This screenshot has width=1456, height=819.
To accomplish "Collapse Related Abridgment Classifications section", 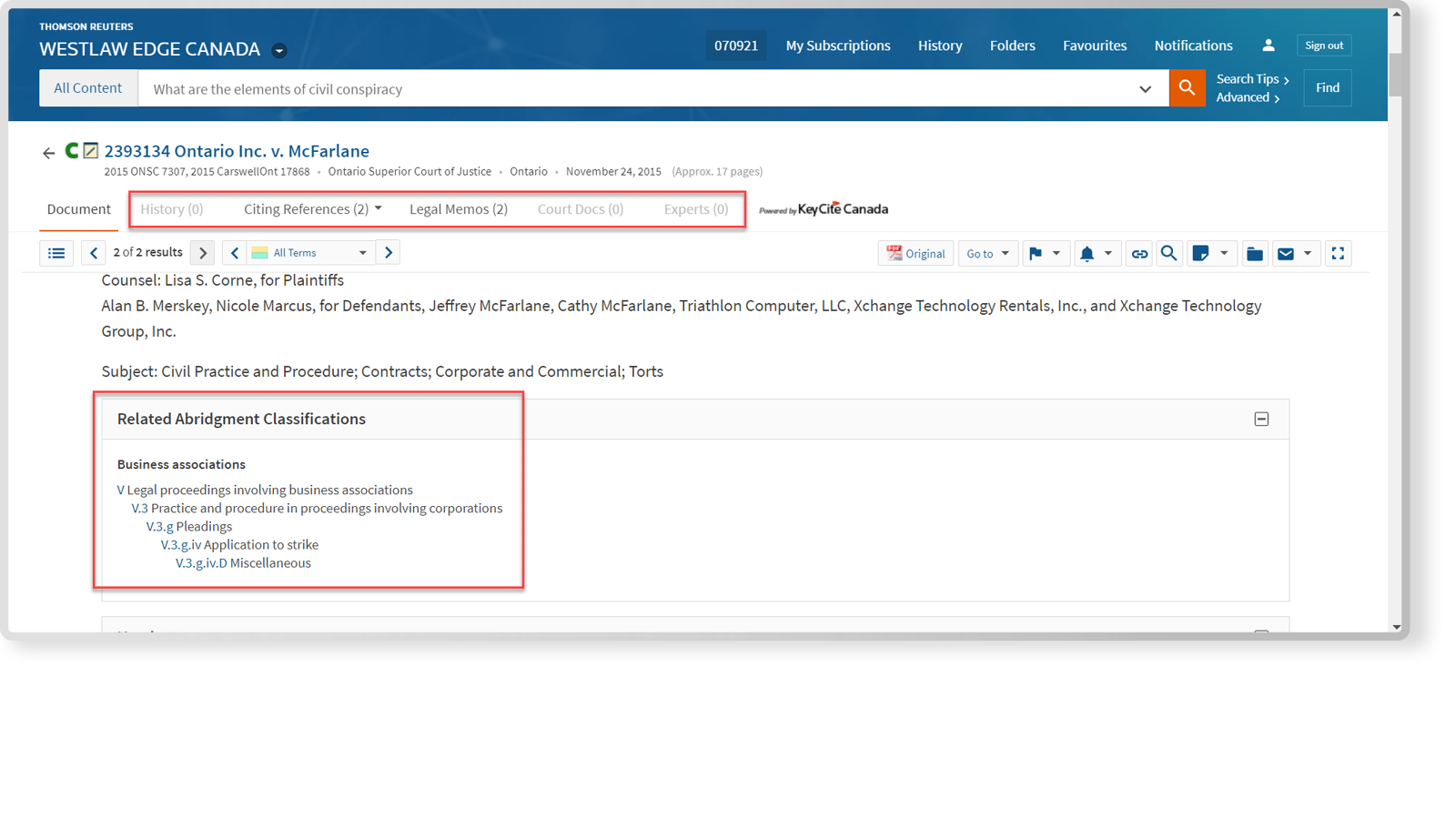I will click(1261, 420).
